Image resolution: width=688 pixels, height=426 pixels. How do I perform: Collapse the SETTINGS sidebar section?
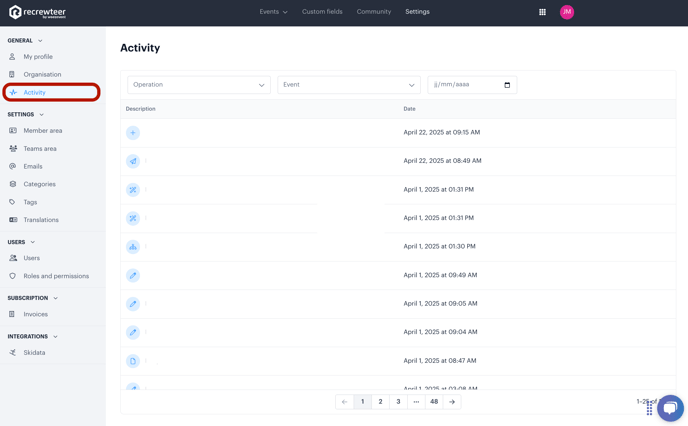(x=25, y=115)
